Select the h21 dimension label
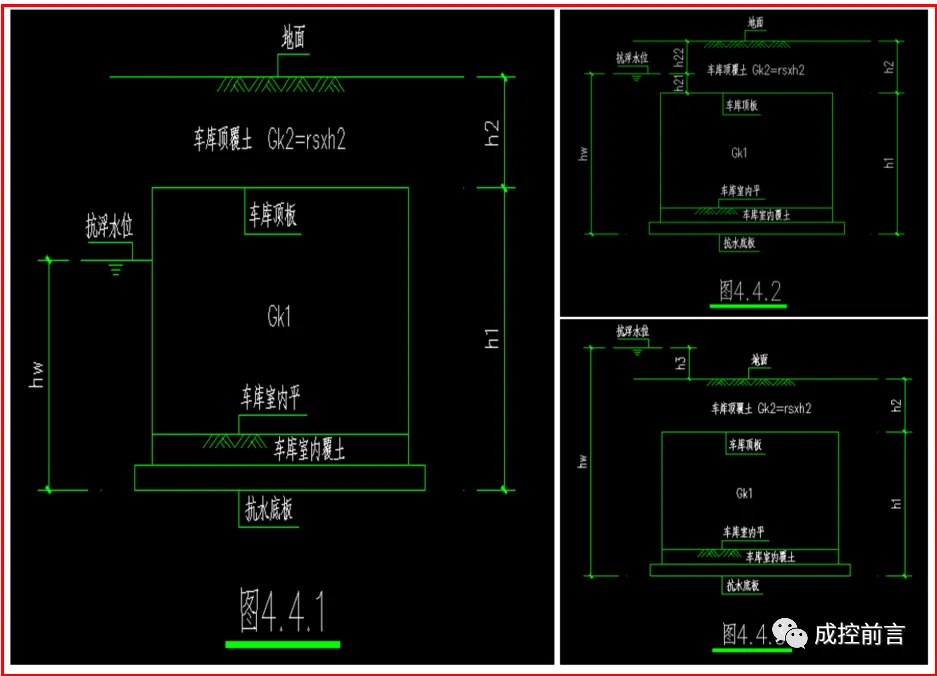This screenshot has height=676, width=937. tap(678, 82)
